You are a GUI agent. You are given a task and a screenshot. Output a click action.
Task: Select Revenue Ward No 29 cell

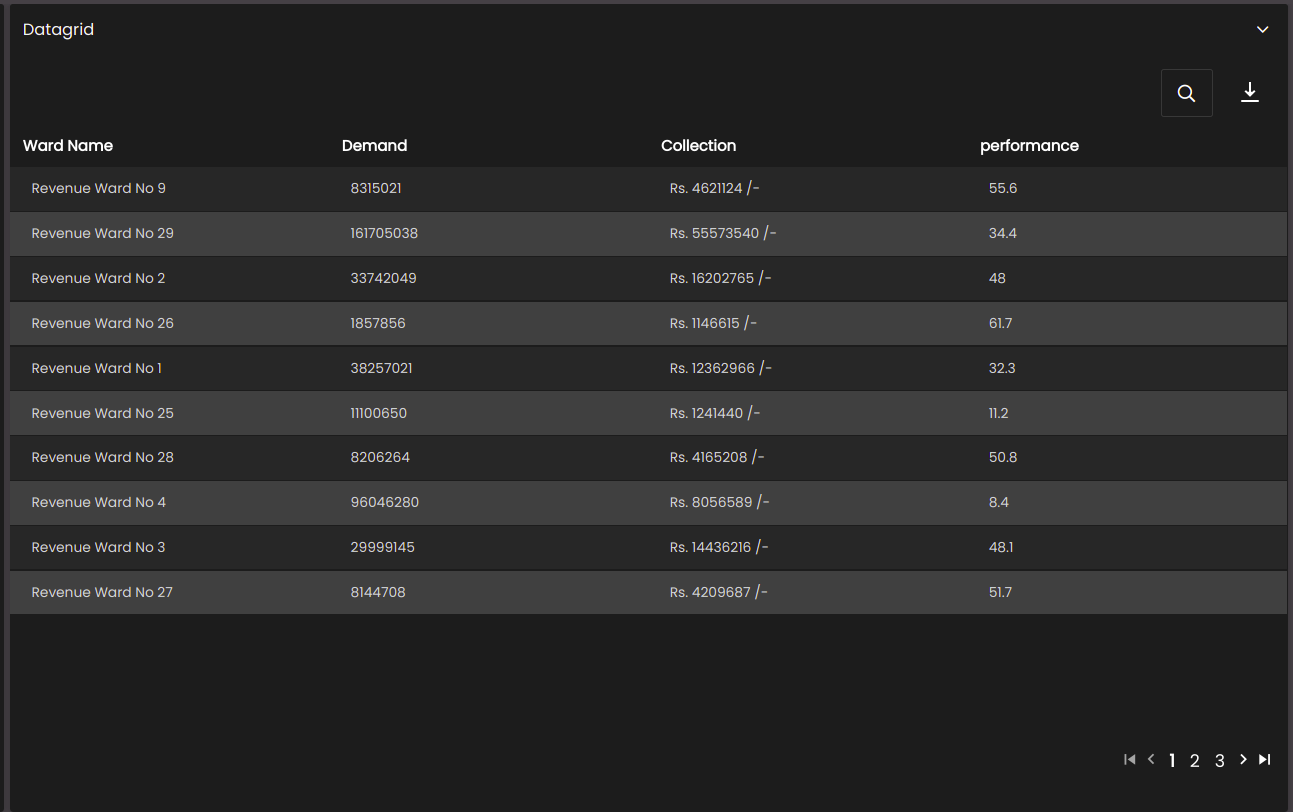pos(102,233)
